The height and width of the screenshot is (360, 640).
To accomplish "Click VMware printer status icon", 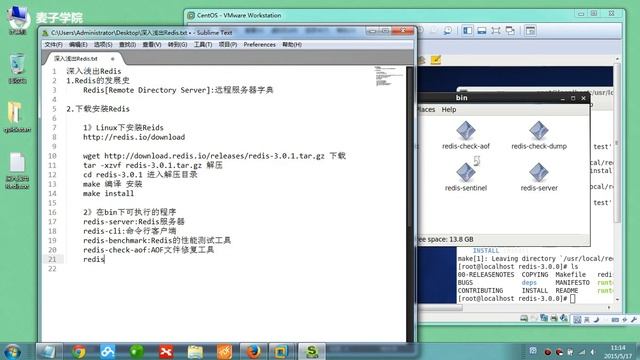I will point(554,318).
